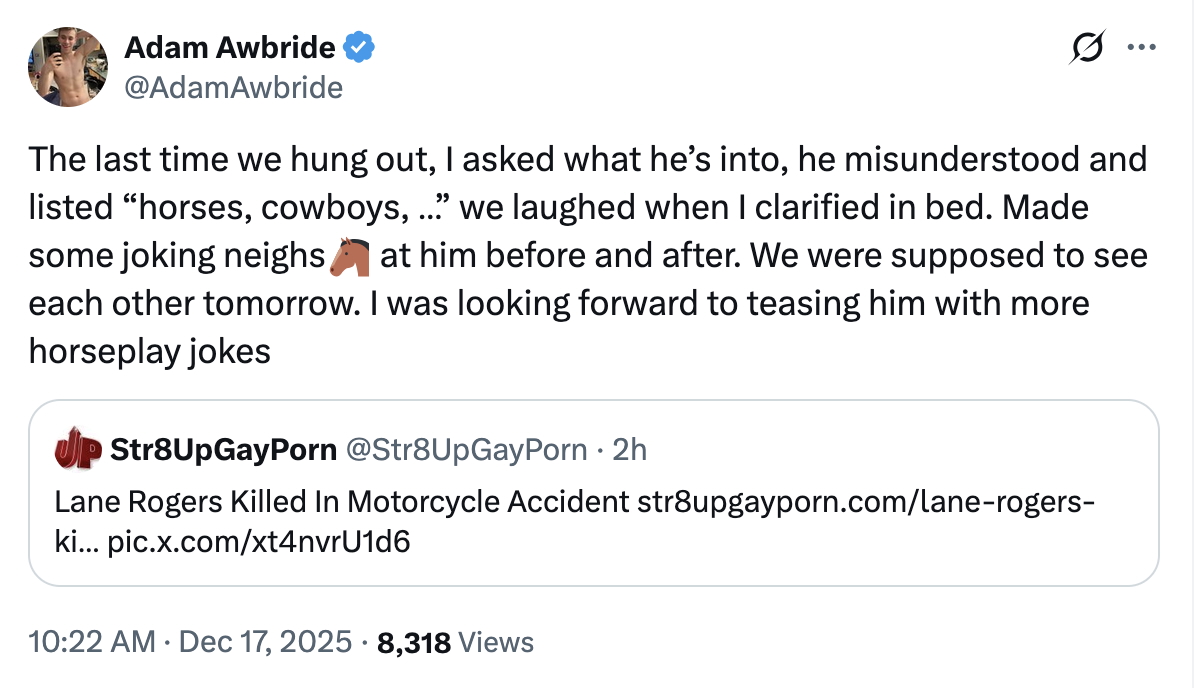
Task: Click the quoted tweet's 2h timestamp
Action: click(x=630, y=450)
